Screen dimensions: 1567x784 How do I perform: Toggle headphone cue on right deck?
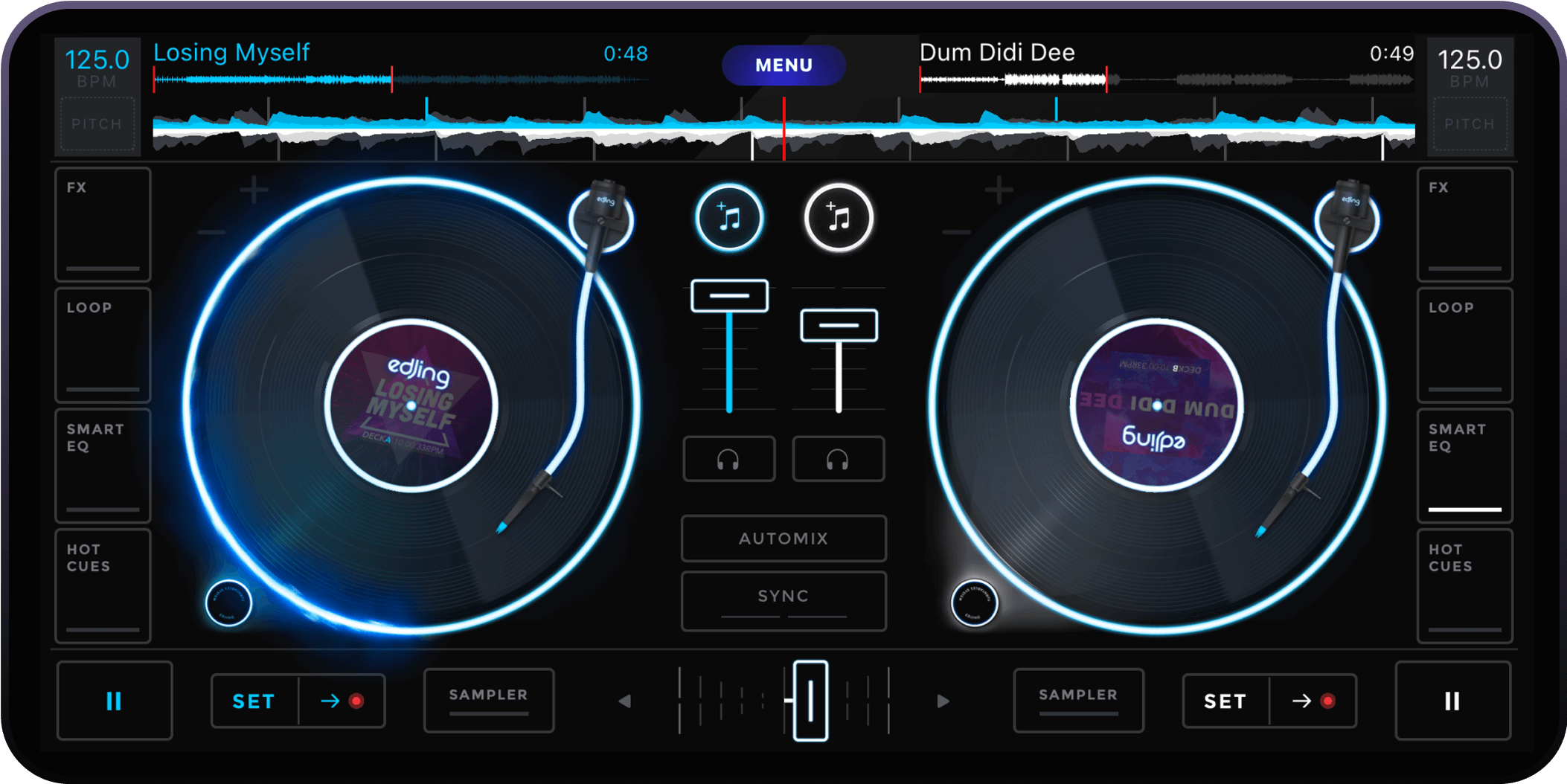coord(838,460)
